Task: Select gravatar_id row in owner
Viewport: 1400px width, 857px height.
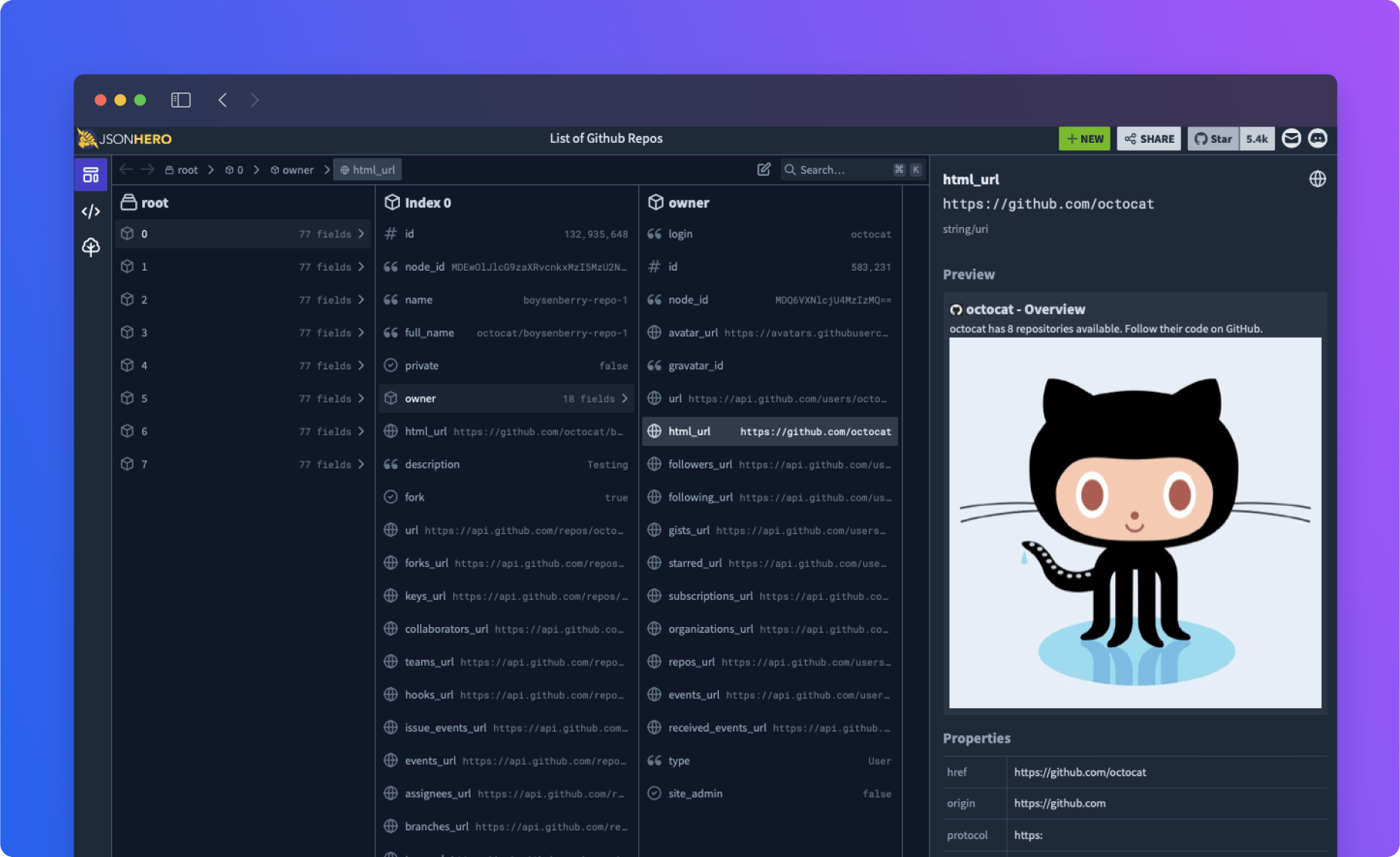Action: [x=770, y=365]
